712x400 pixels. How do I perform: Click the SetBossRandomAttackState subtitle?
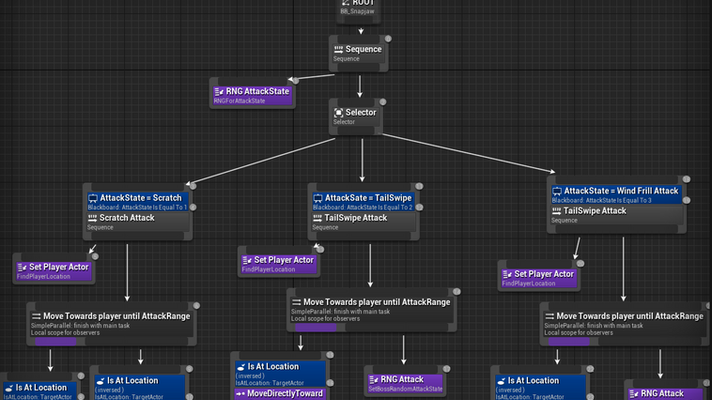tap(405, 389)
